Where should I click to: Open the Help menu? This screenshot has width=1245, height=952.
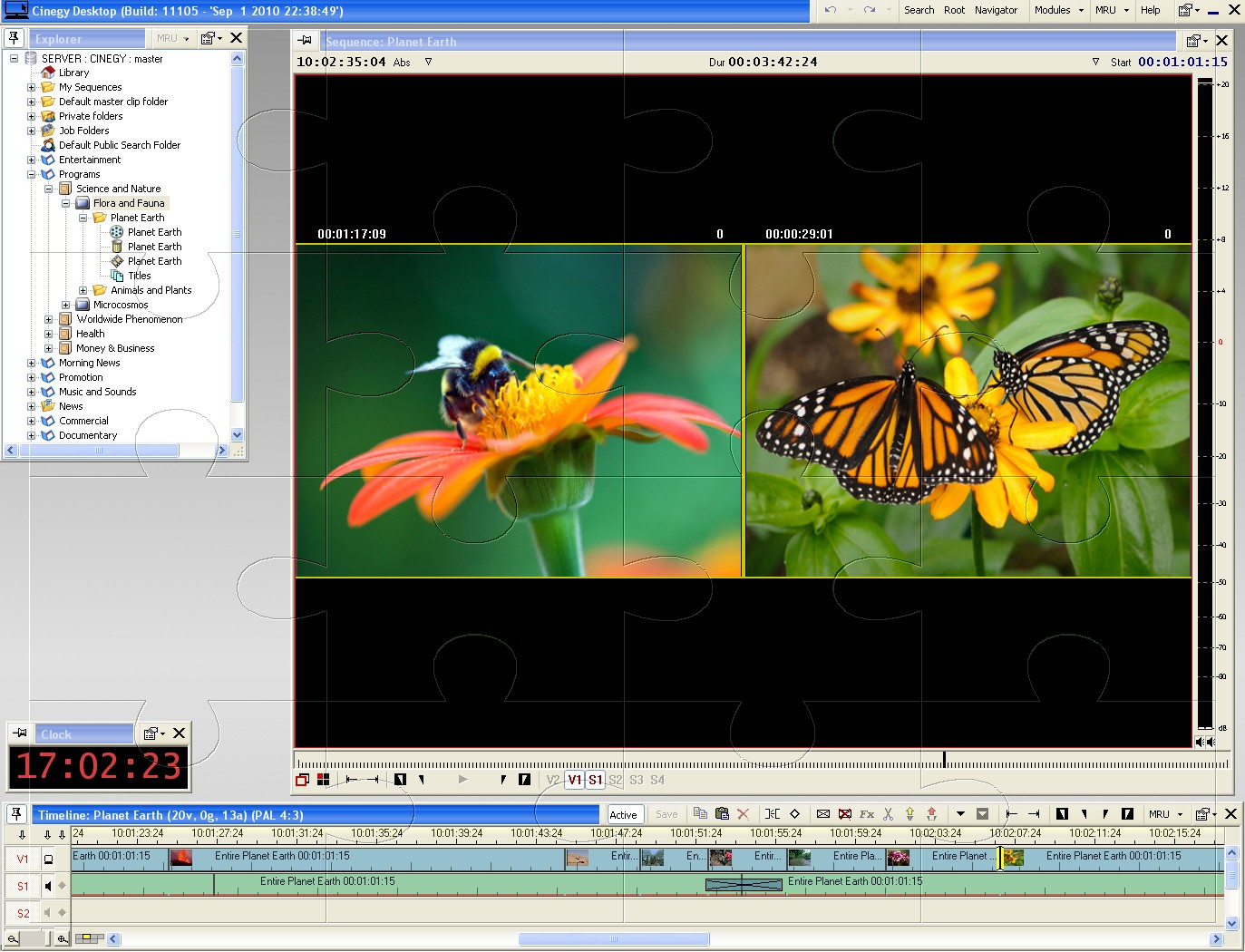pyautogui.click(x=1150, y=10)
